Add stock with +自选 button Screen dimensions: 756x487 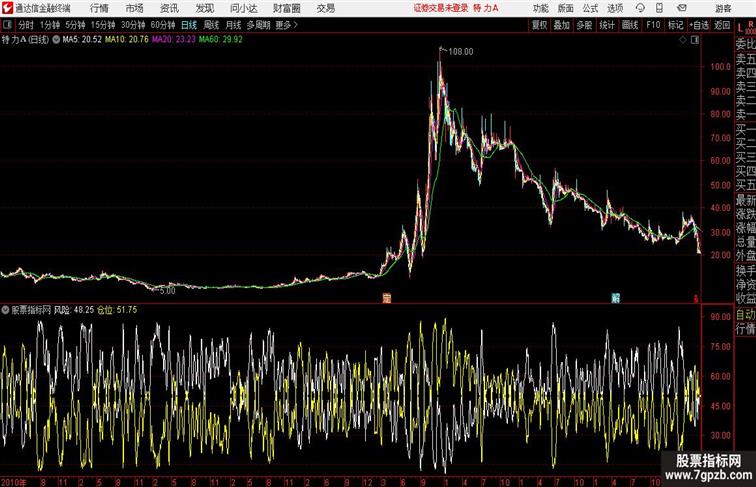[699, 25]
